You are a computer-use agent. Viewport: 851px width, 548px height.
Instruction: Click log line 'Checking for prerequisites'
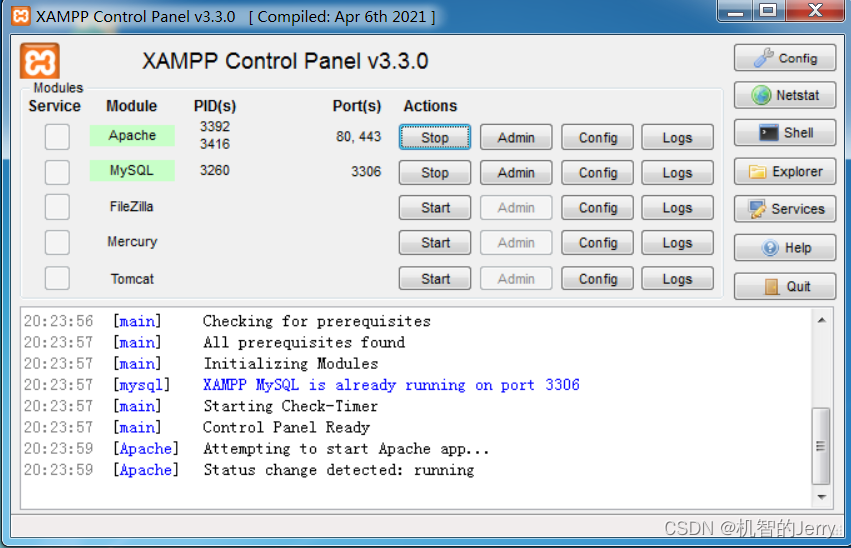tap(316, 321)
